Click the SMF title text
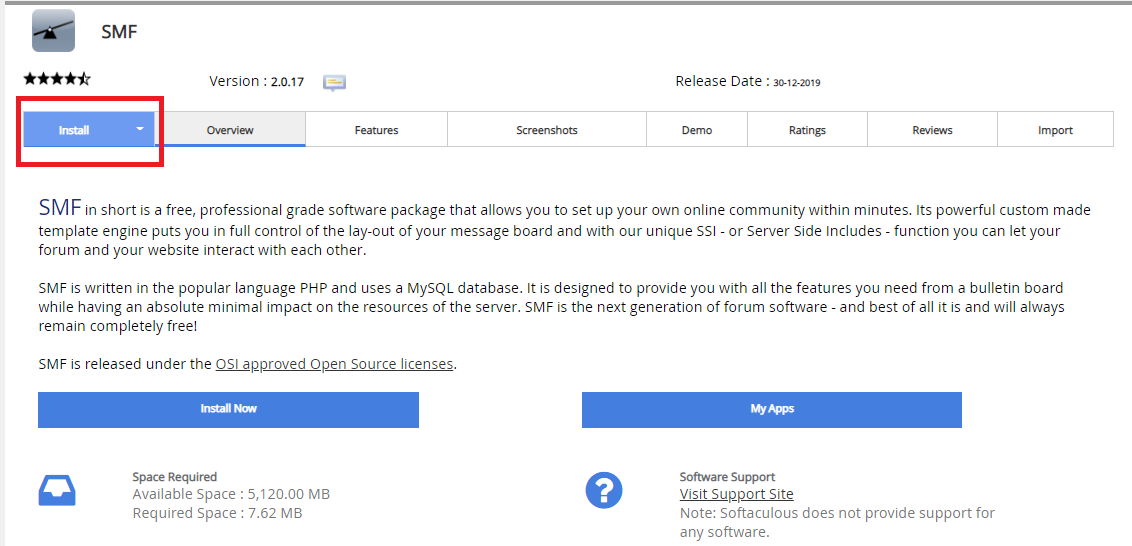 point(119,32)
